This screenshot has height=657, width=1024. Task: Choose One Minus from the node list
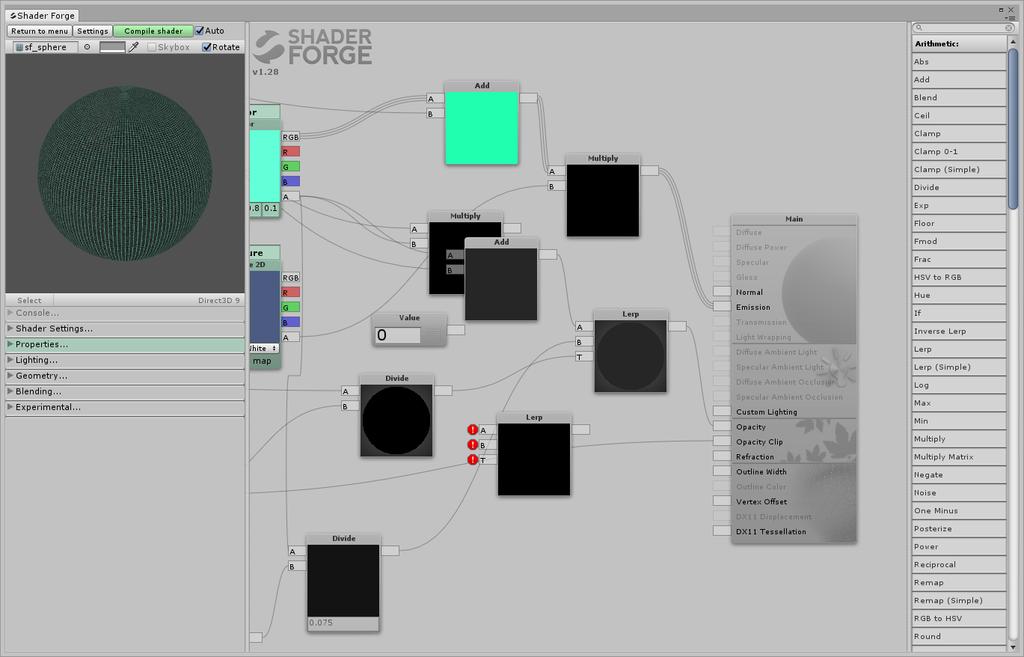(x=959, y=511)
